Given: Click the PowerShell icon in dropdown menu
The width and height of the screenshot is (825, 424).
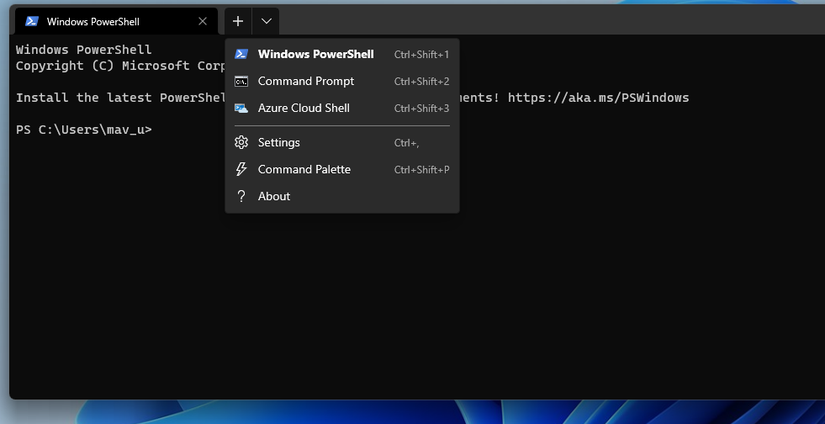Looking at the screenshot, I should 241,54.
